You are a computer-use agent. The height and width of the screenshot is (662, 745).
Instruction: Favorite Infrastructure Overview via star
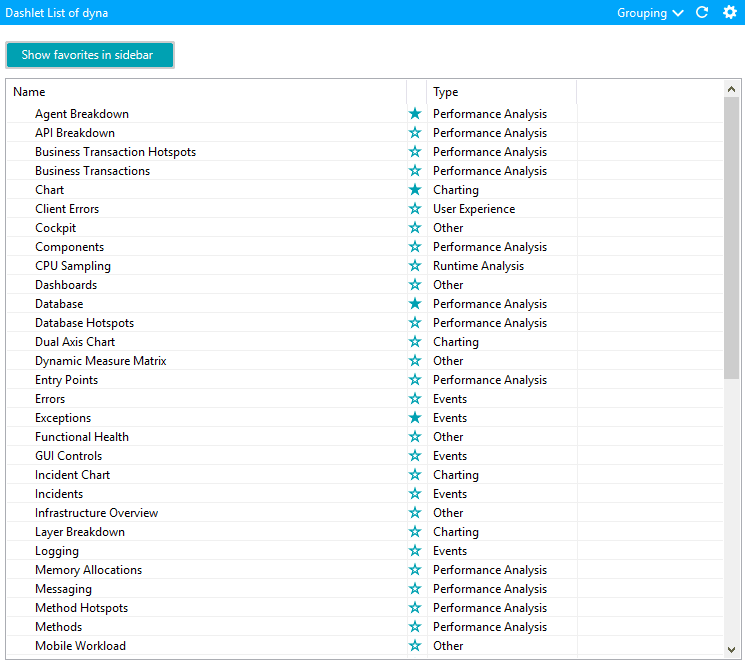pyautogui.click(x=415, y=513)
